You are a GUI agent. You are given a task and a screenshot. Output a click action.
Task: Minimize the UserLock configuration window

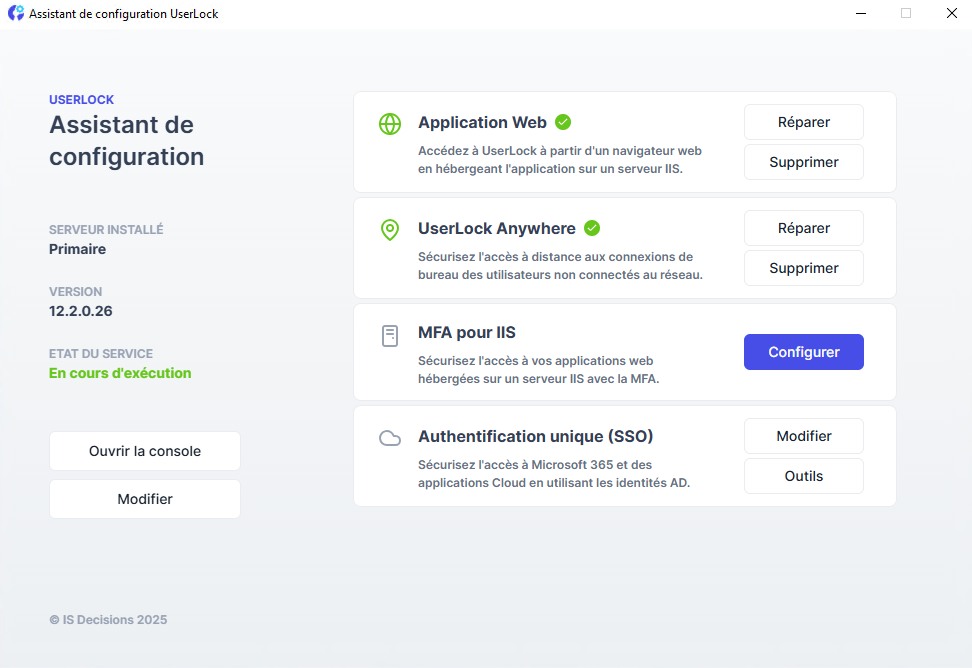pos(861,13)
